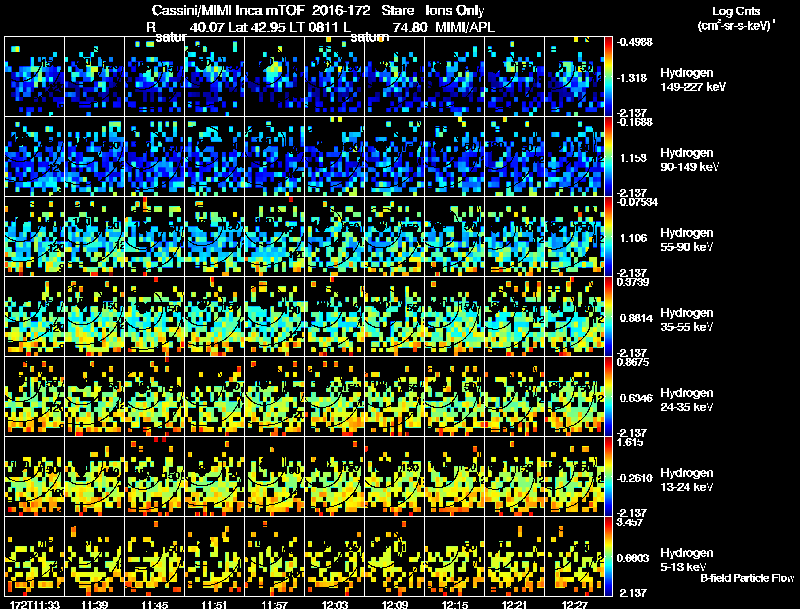
Task: Open the Hydrogen 55-90 keV panel at 11:45
Action: pyautogui.click(x=155, y=237)
